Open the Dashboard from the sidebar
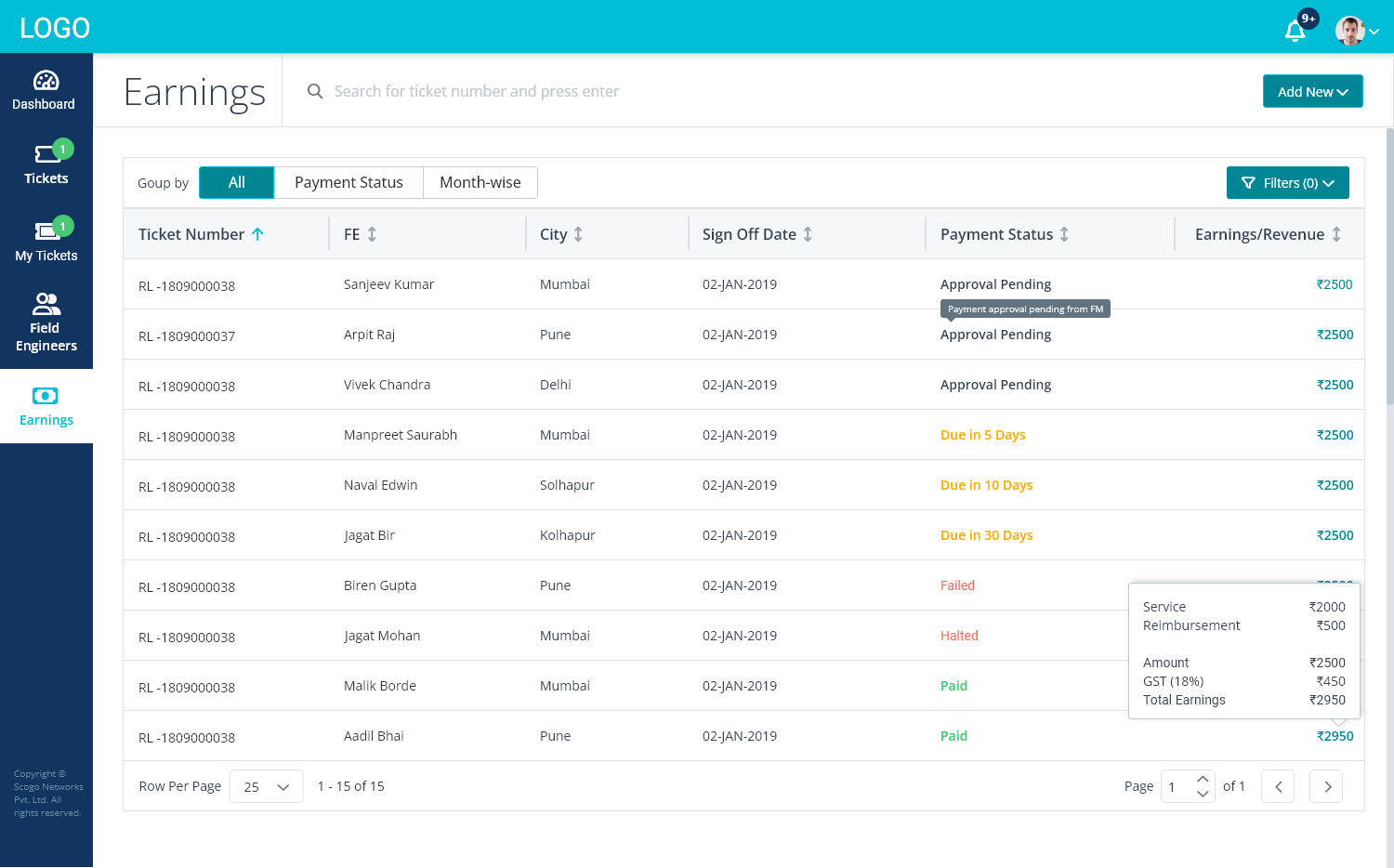1394x868 pixels. pos(46,90)
